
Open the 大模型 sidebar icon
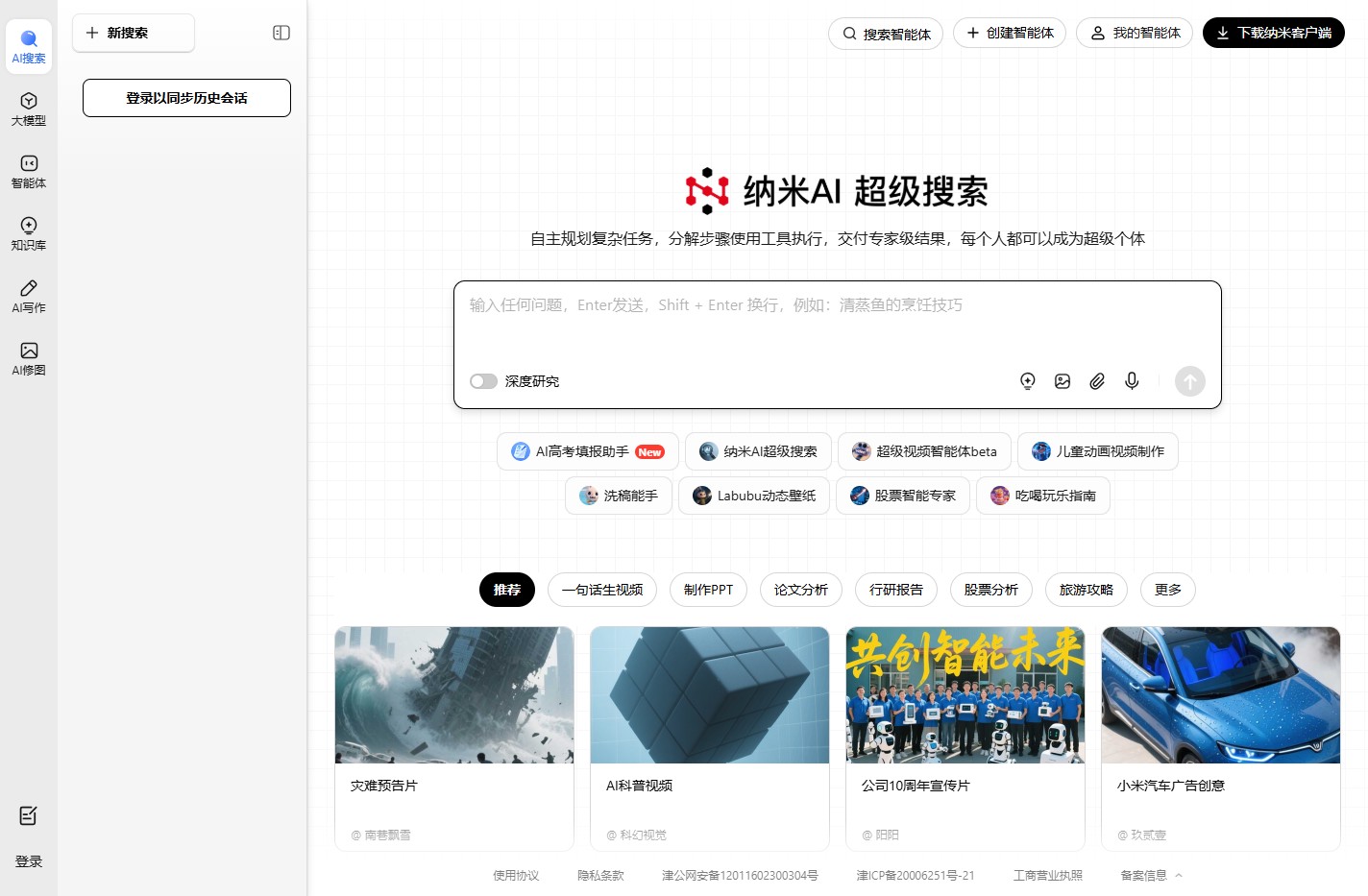pos(29,109)
